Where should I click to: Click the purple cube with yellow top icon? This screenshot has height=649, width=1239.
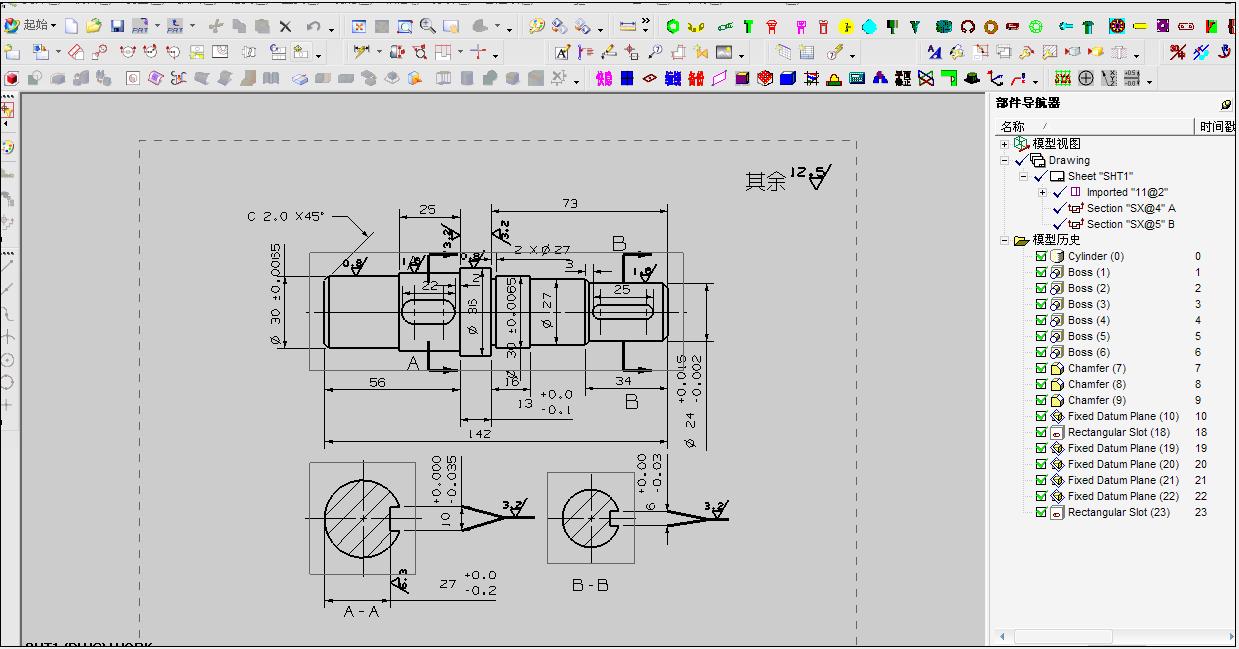(742, 78)
